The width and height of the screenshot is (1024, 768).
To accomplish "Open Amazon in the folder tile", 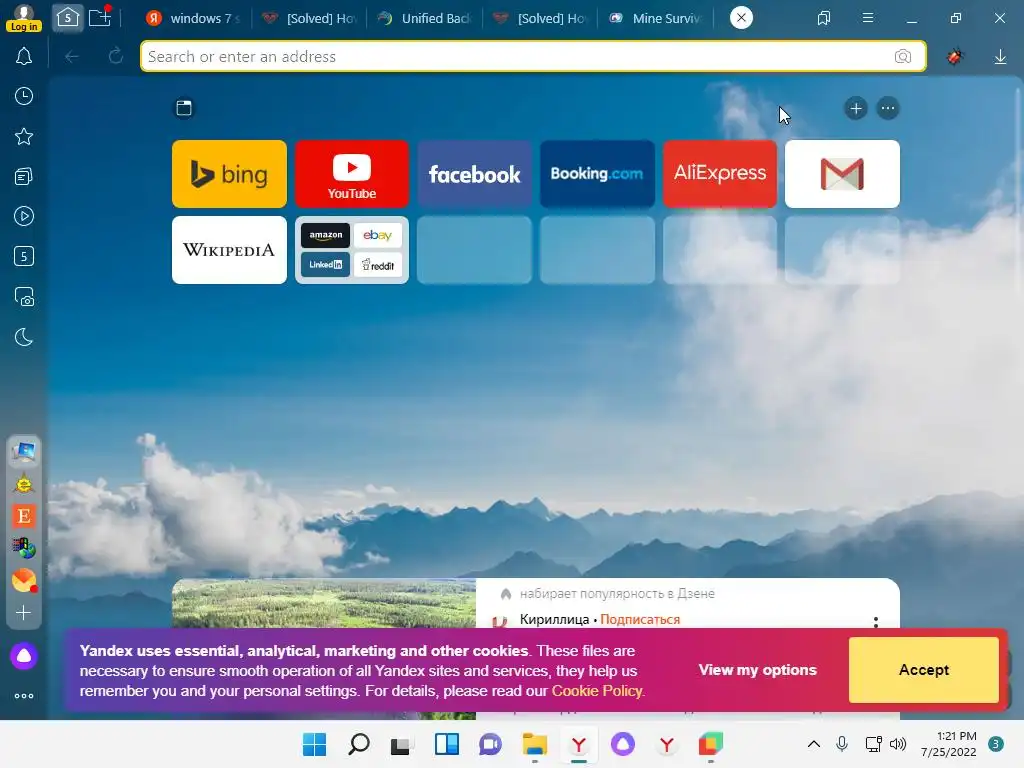I will click(325, 235).
